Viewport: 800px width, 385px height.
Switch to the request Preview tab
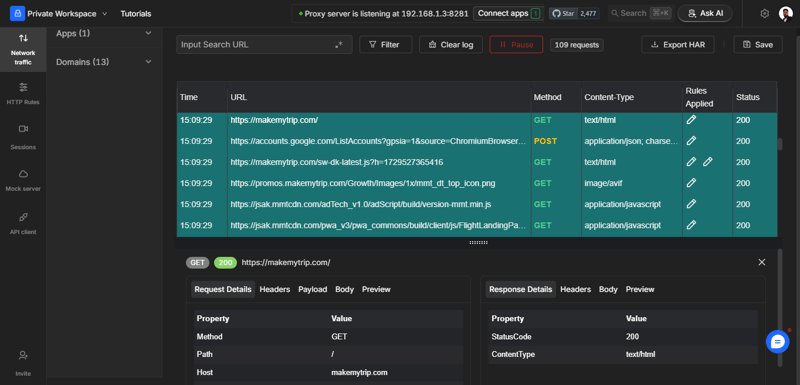376,289
